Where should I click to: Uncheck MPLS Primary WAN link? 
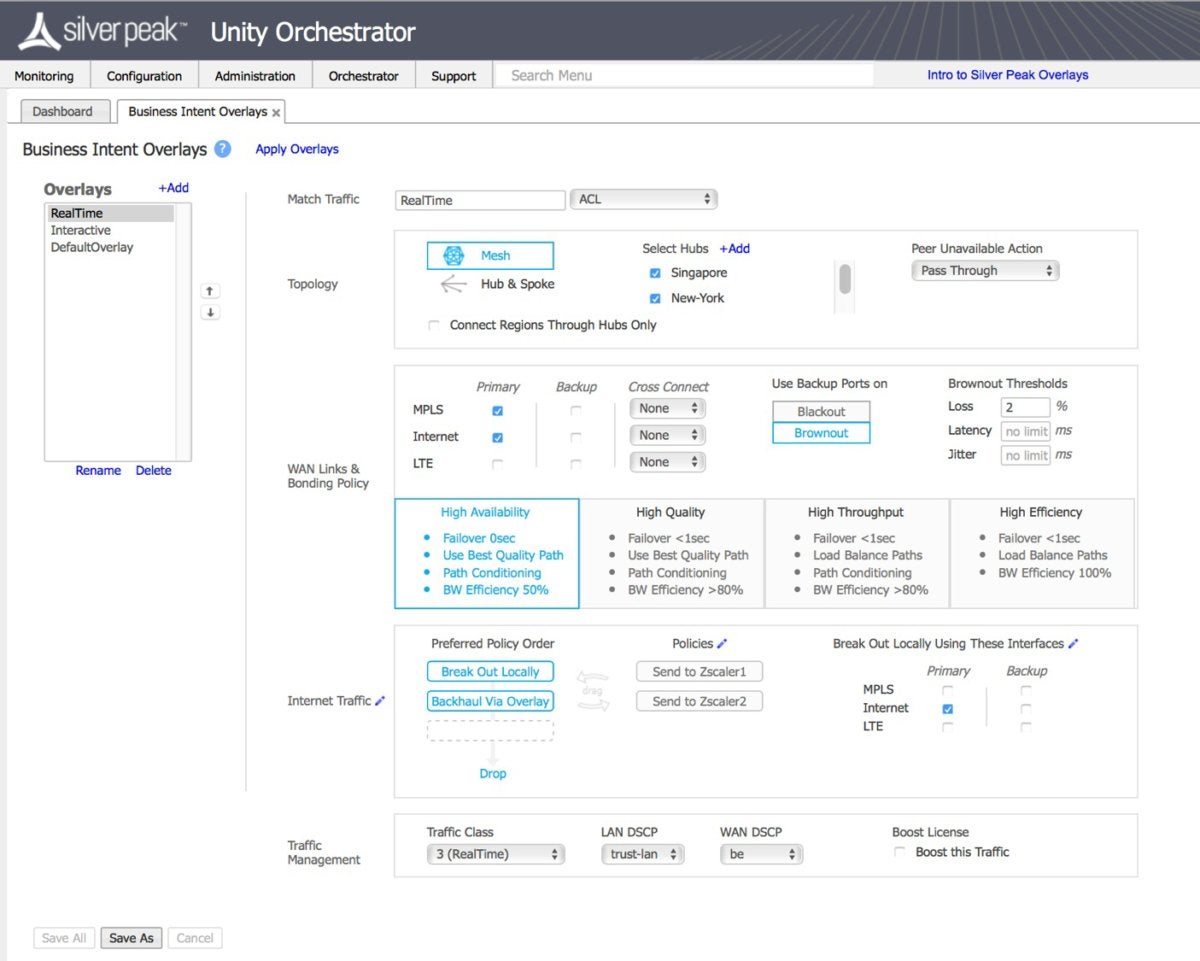498,410
